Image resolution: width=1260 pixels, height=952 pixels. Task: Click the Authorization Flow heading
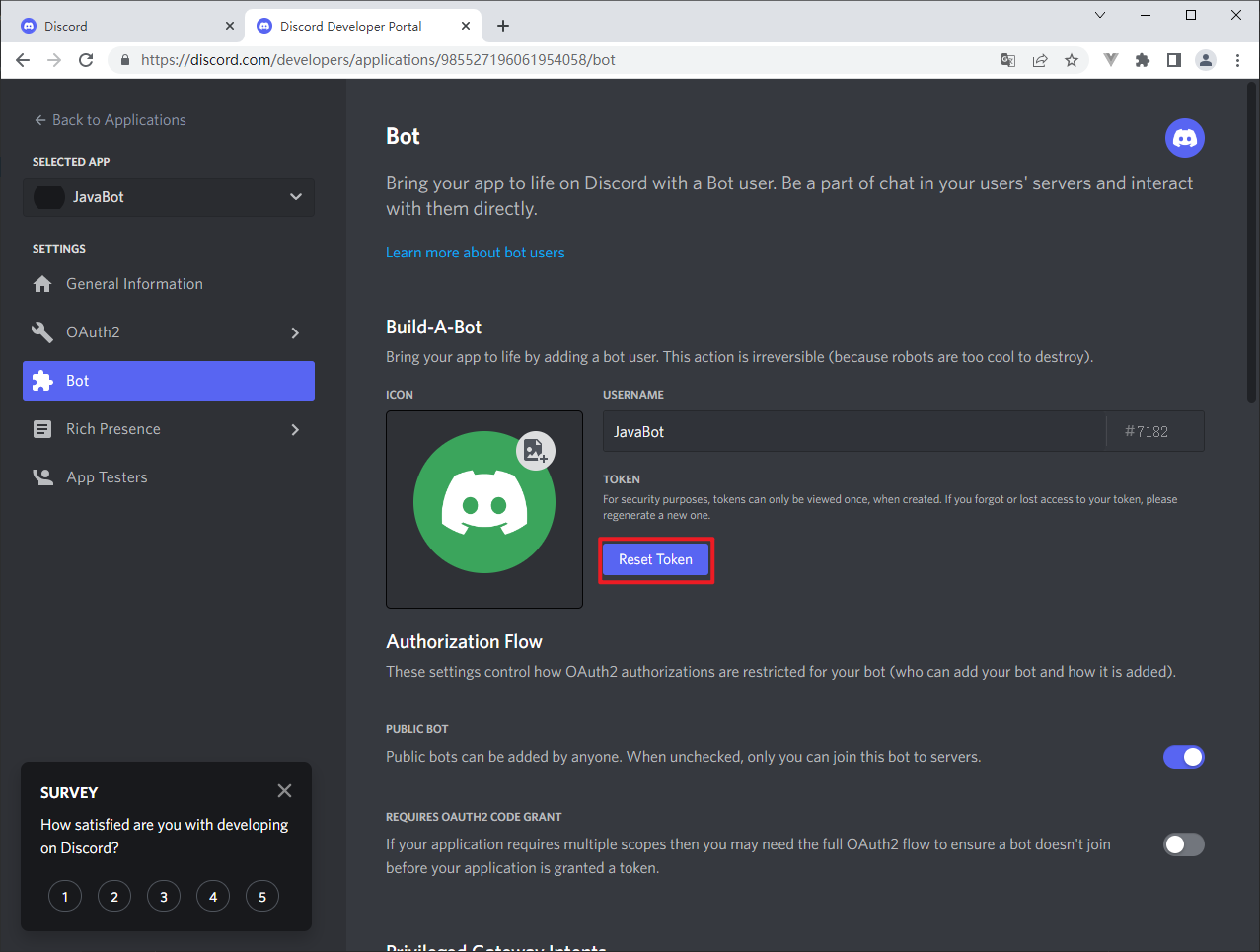465,641
